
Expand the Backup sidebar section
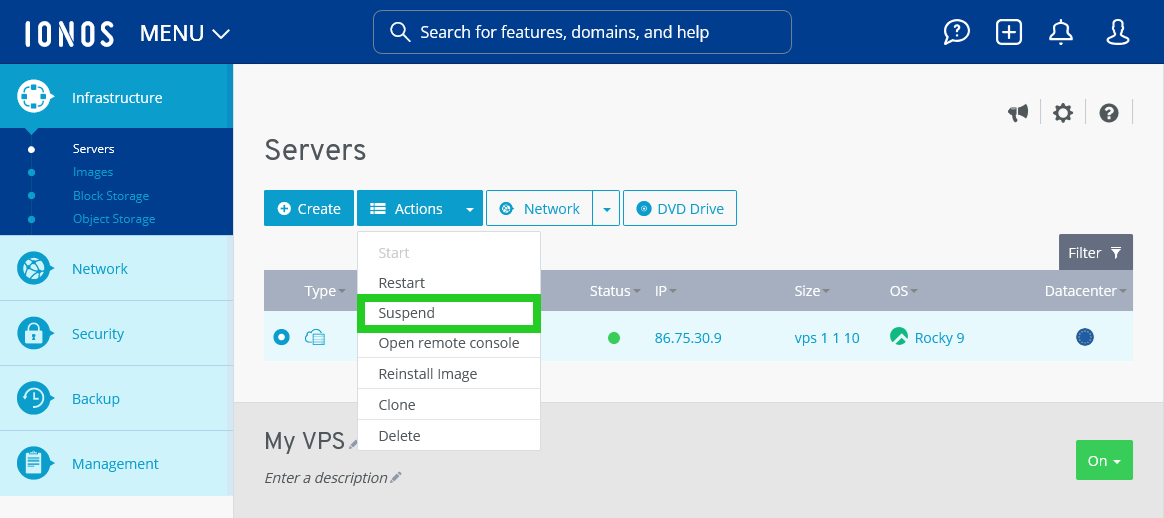[x=117, y=399]
